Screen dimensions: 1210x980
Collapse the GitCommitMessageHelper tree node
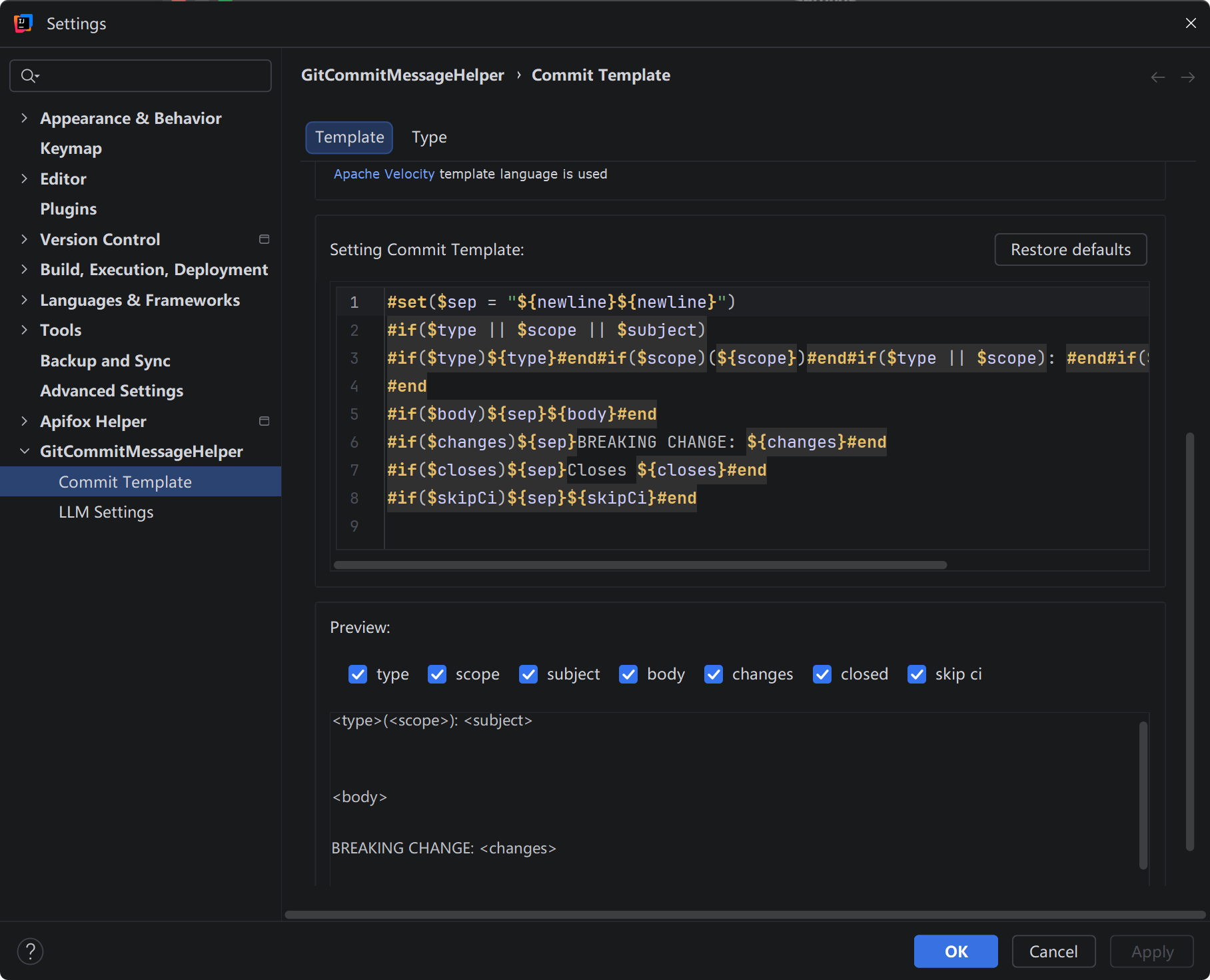click(x=25, y=451)
